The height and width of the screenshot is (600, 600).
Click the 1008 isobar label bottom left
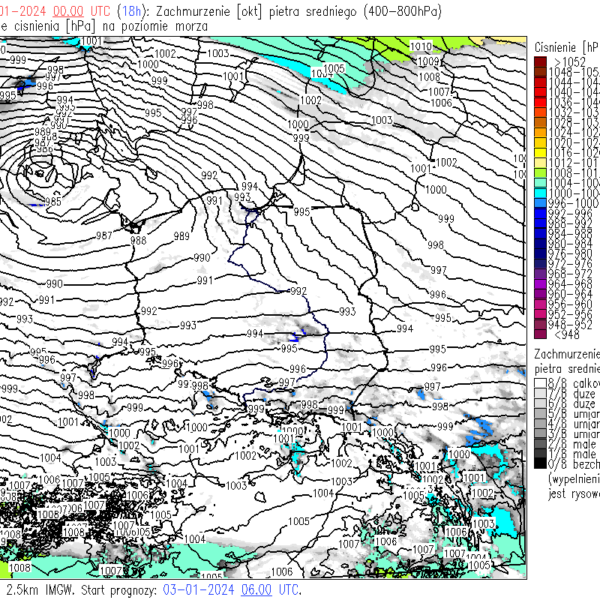point(20,568)
